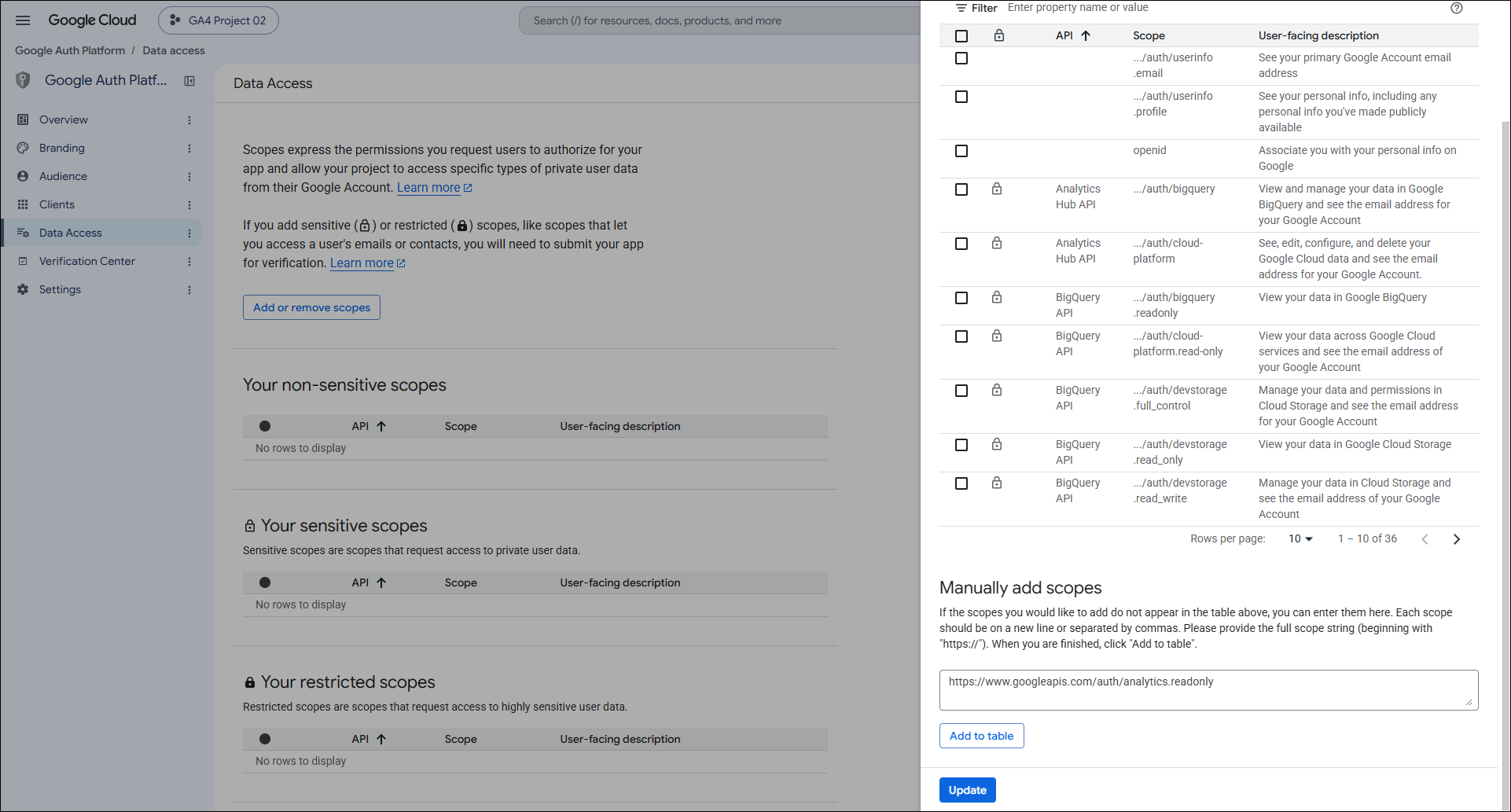1511x812 pixels.
Task: Sort non-sensitive scopes by API arrow
Action: pyautogui.click(x=381, y=426)
